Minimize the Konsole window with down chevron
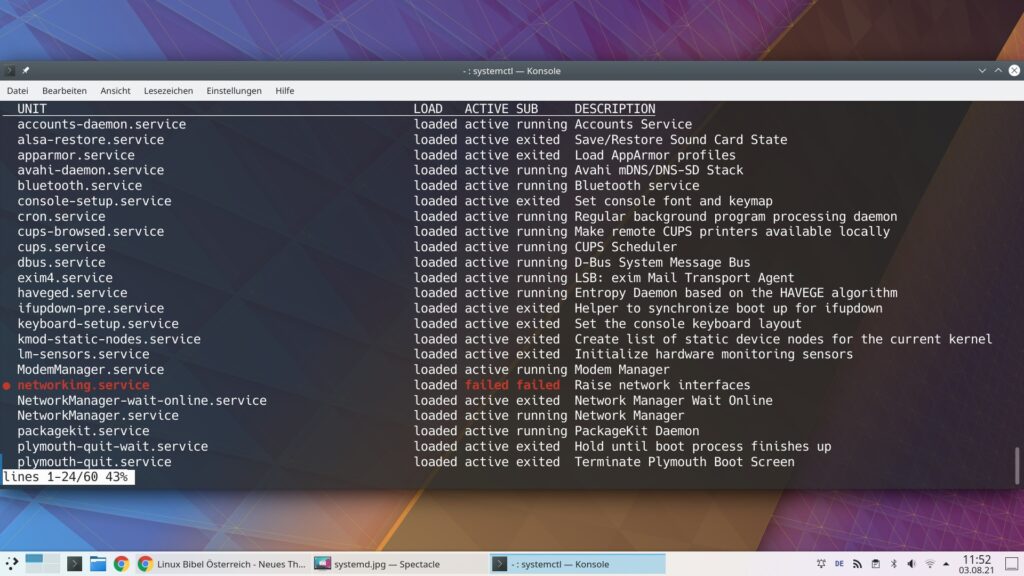This screenshot has width=1024, height=576. pyautogui.click(x=982, y=71)
